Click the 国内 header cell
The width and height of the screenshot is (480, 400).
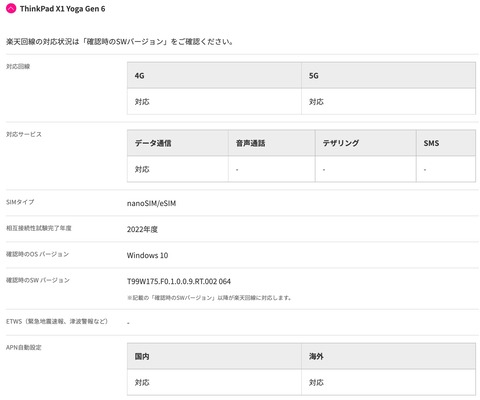(214, 356)
